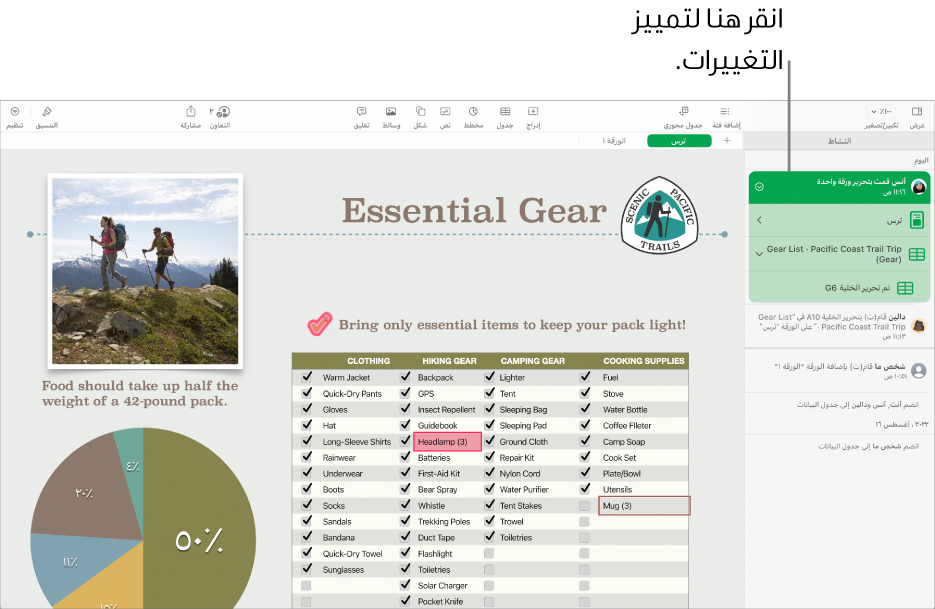Insert a مخطط (Chart) from toolbar

pos(473,112)
